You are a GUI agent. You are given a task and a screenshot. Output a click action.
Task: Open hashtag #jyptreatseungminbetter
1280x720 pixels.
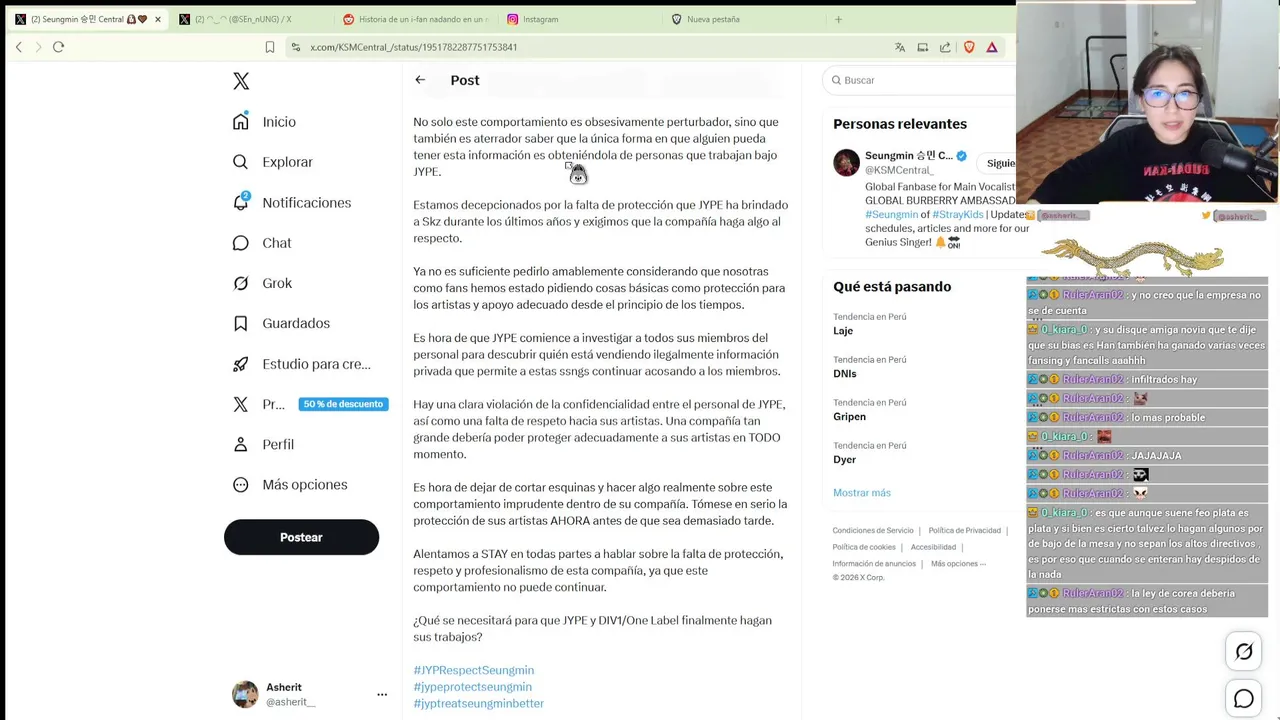point(479,703)
